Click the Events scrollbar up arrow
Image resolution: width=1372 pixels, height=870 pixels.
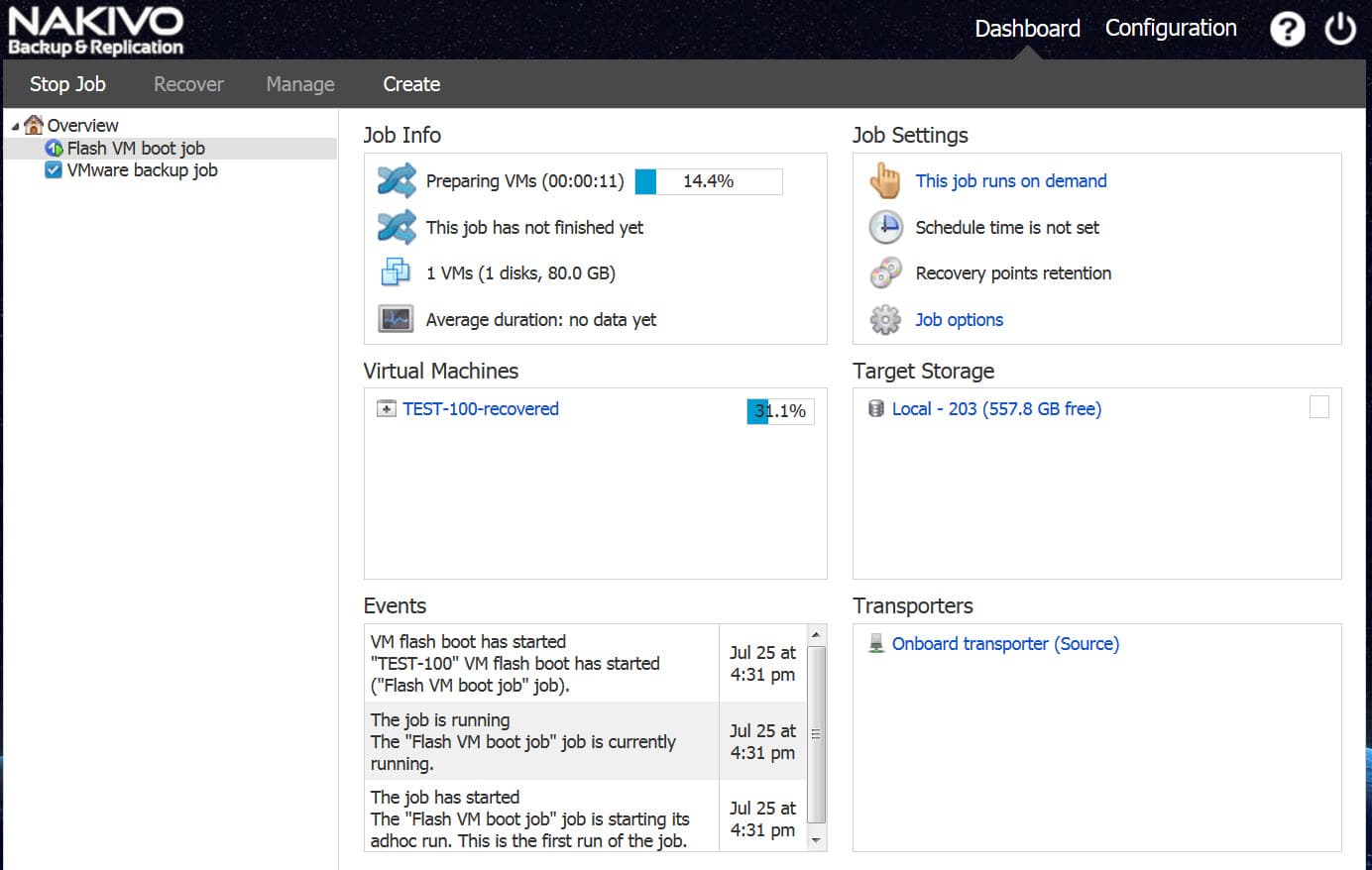pyautogui.click(x=816, y=634)
